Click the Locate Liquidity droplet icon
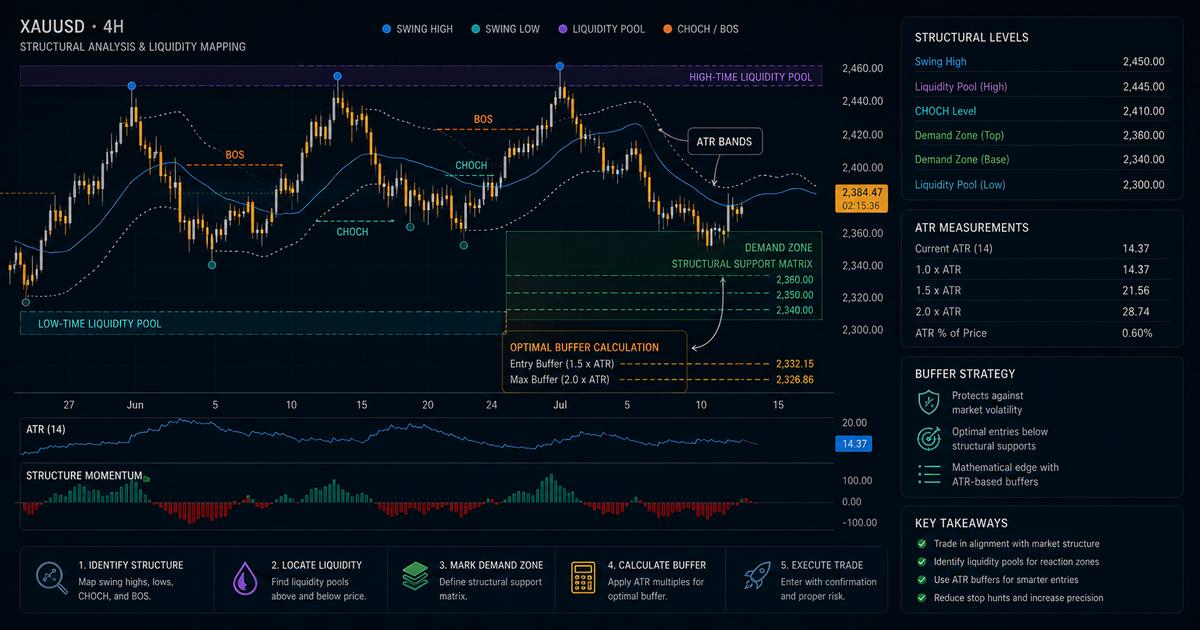Viewport: 1200px width, 630px height. 245,579
